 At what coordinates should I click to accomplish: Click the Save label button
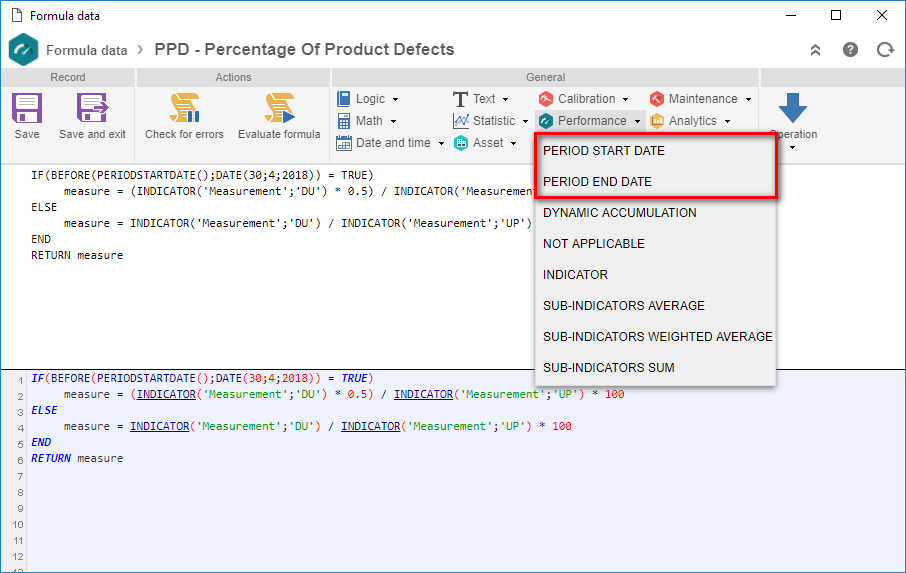(27, 134)
